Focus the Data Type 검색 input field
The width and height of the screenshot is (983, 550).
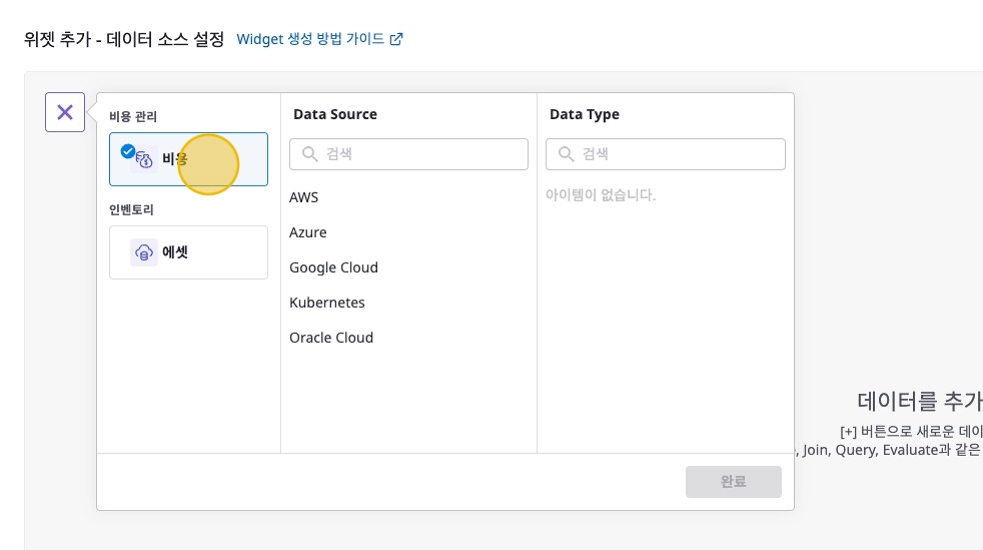click(x=677, y=154)
